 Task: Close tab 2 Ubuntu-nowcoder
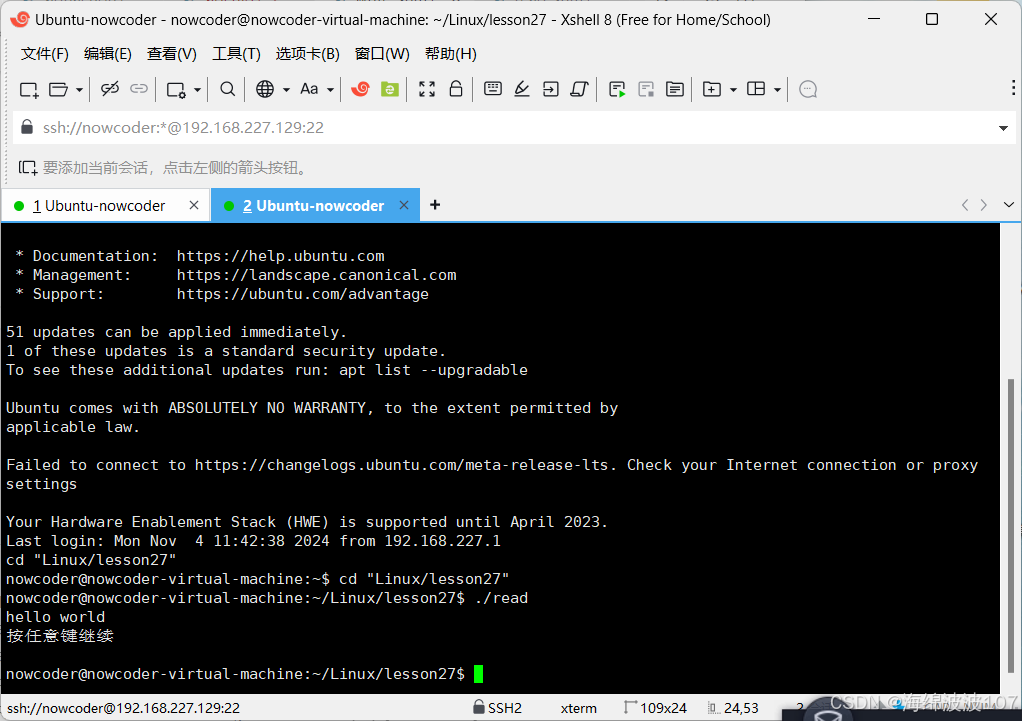[404, 205]
